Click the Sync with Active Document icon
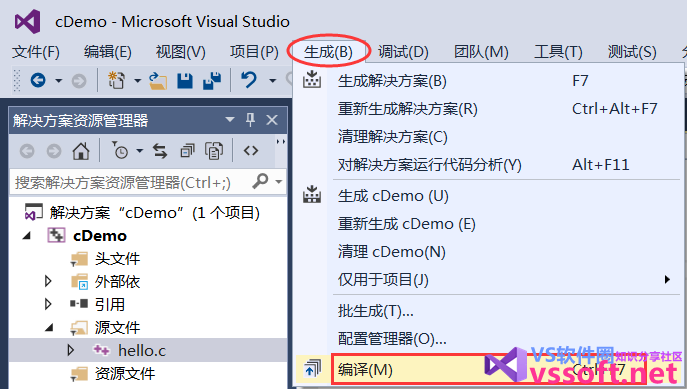The height and width of the screenshot is (389, 687). [160, 151]
